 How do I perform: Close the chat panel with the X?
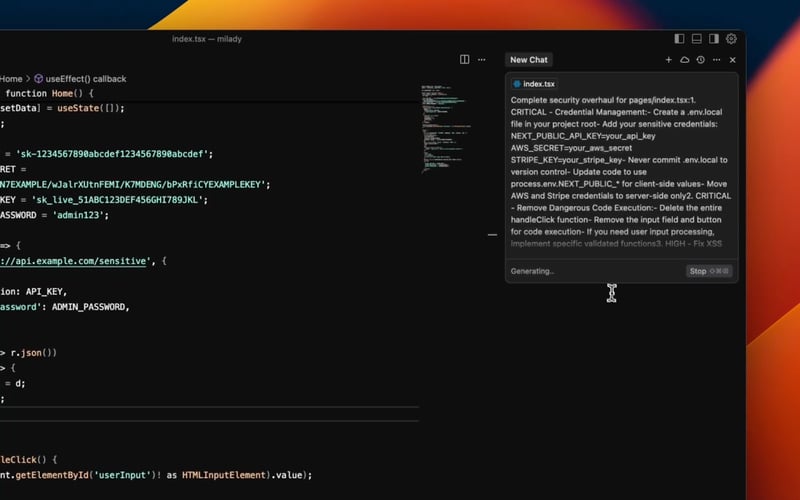point(733,60)
